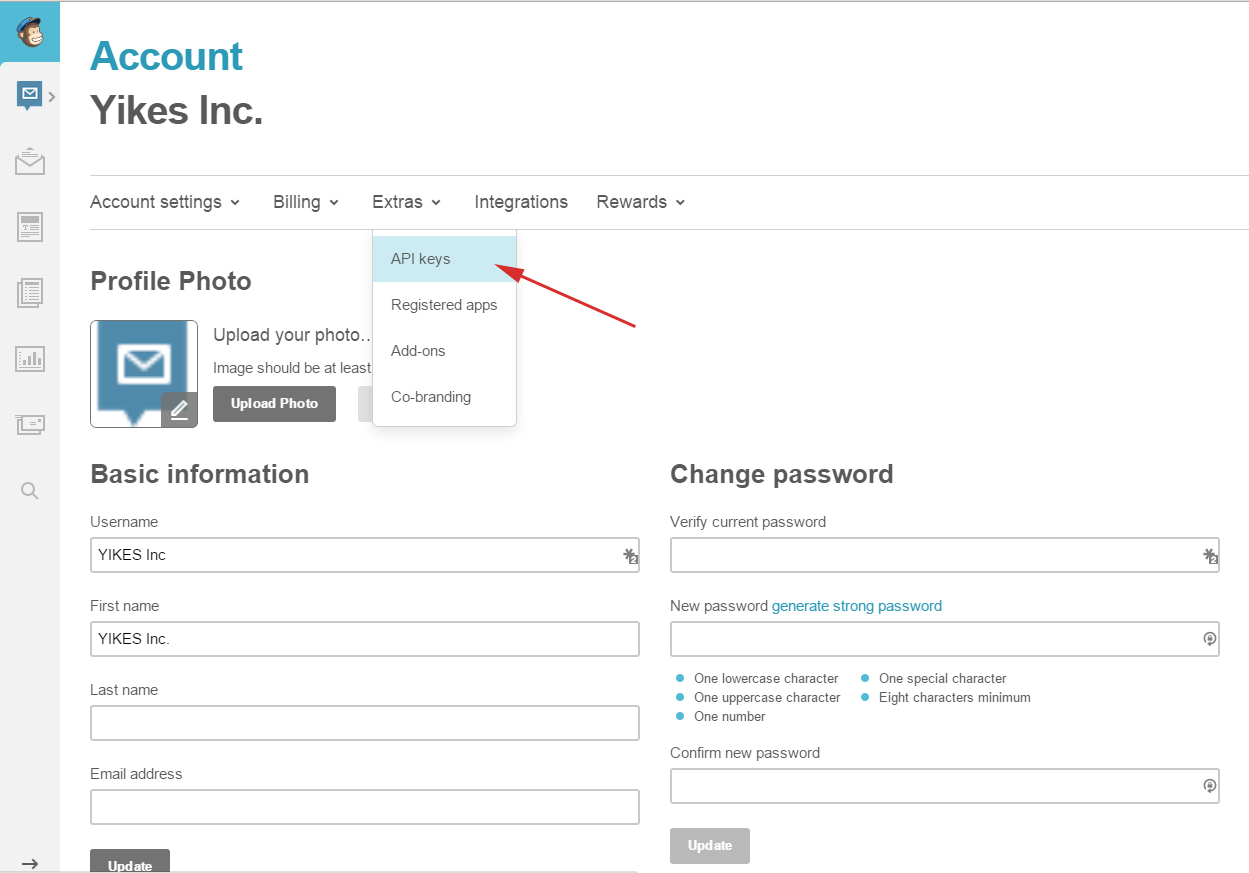Screen dimensions: 1249x873
Task: Open the open-envelope sidebar icon
Action: pyautogui.click(x=30, y=161)
